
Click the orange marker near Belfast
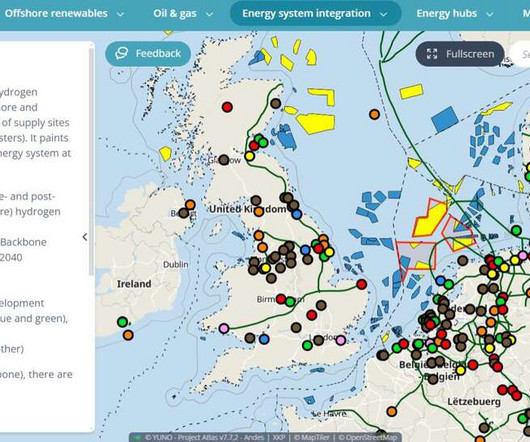pos(190,205)
